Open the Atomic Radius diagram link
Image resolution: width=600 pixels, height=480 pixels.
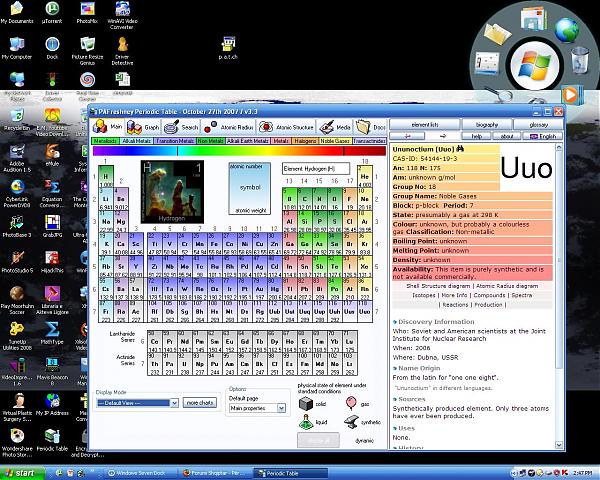coord(507,286)
